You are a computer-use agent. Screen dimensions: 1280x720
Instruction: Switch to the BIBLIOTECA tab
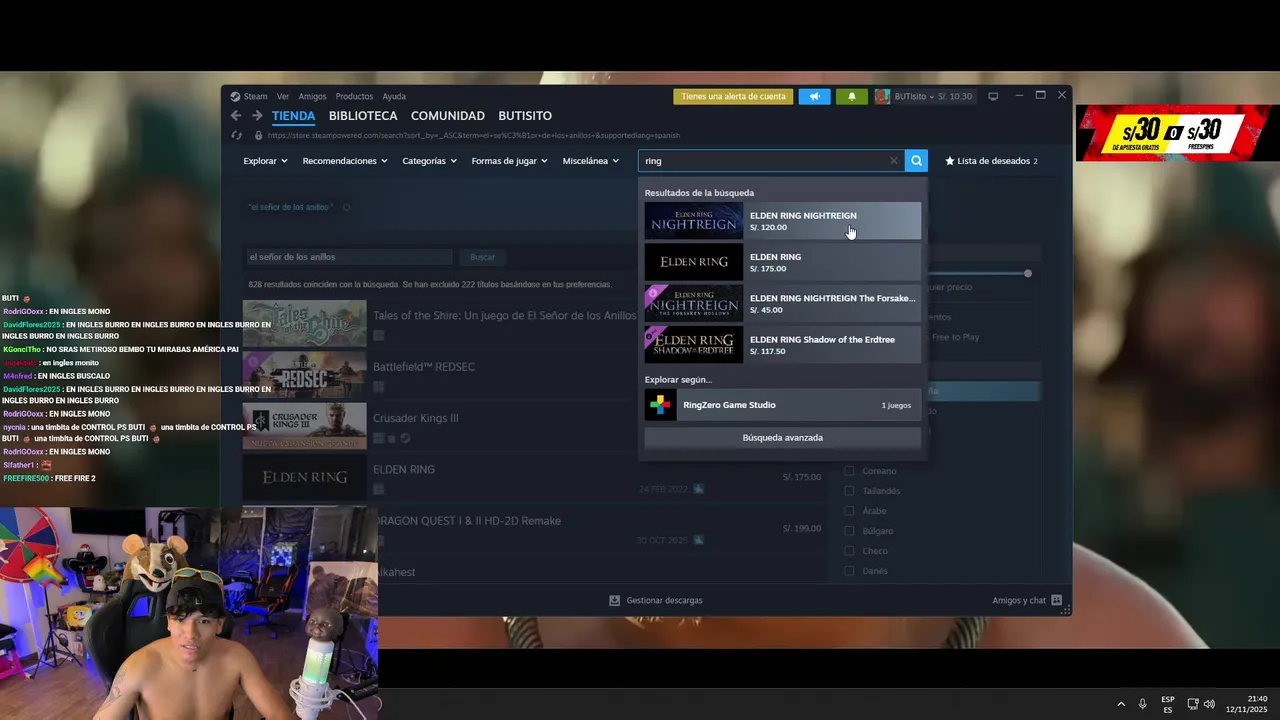tap(363, 116)
